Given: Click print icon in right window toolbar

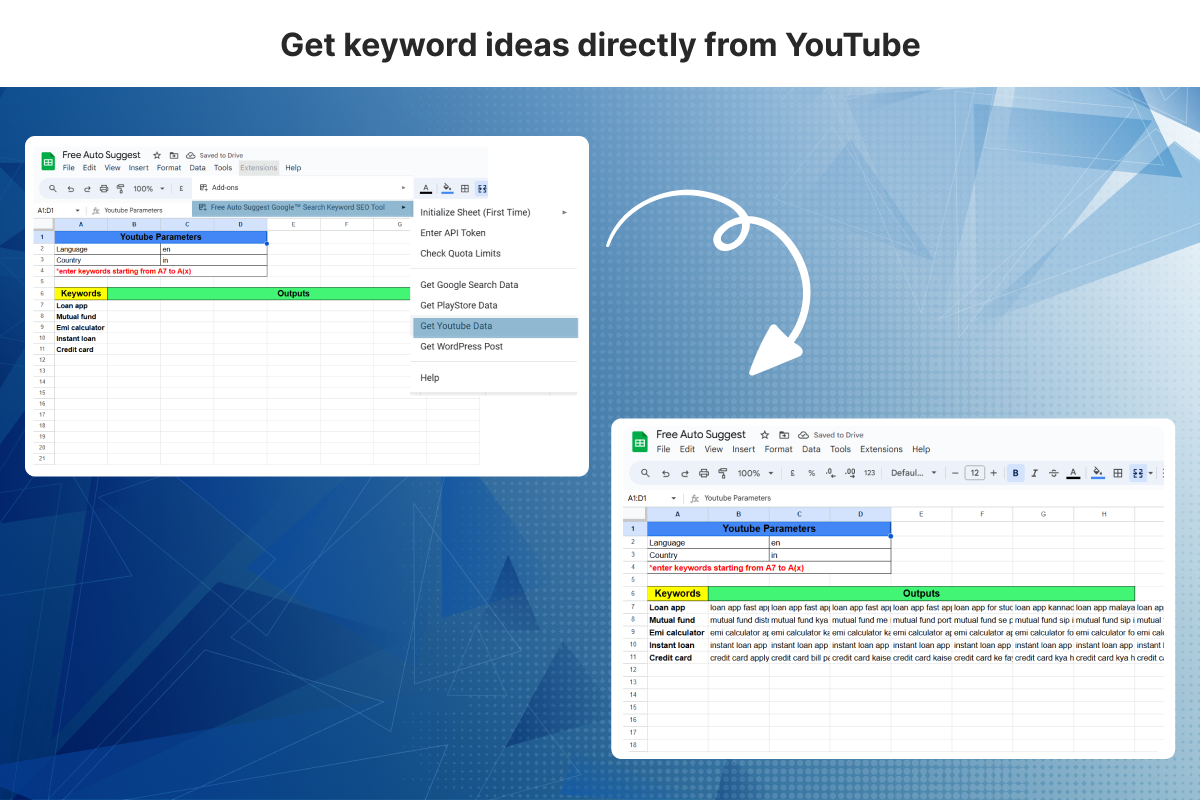Looking at the screenshot, I should (x=704, y=473).
